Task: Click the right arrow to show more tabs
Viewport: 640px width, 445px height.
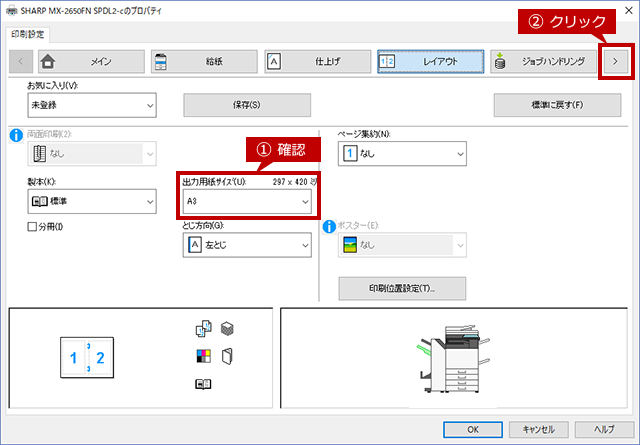Action: [616, 62]
